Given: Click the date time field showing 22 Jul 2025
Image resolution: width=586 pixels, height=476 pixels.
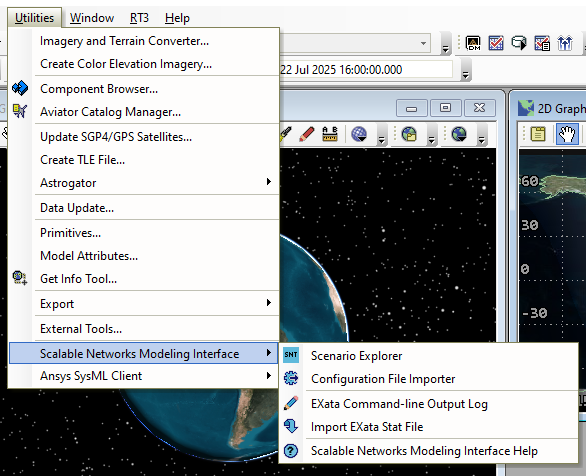Looking at the screenshot, I should pyautogui.click(x=366, y=69).
